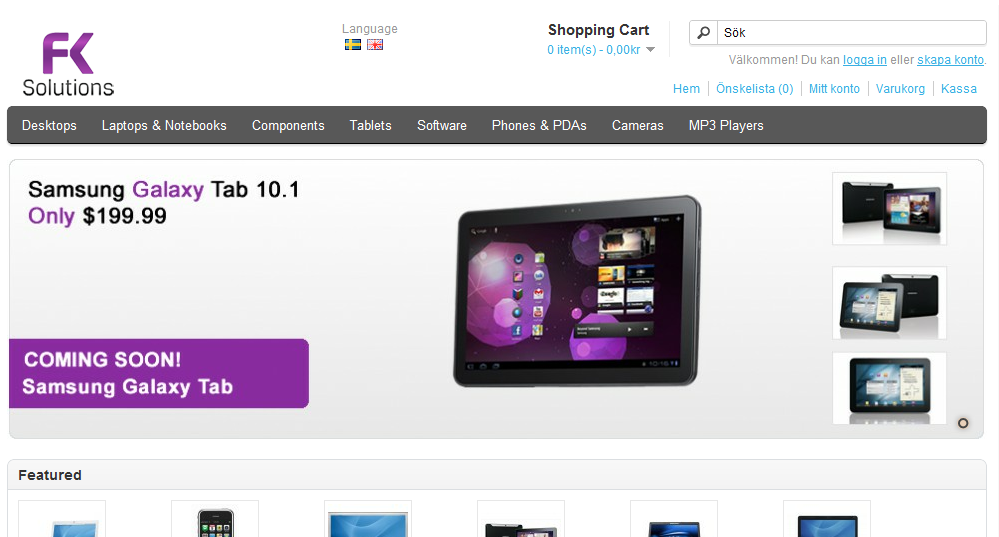Open the Önskelista (0) link

pyautogui.click(x=754, y=89)
